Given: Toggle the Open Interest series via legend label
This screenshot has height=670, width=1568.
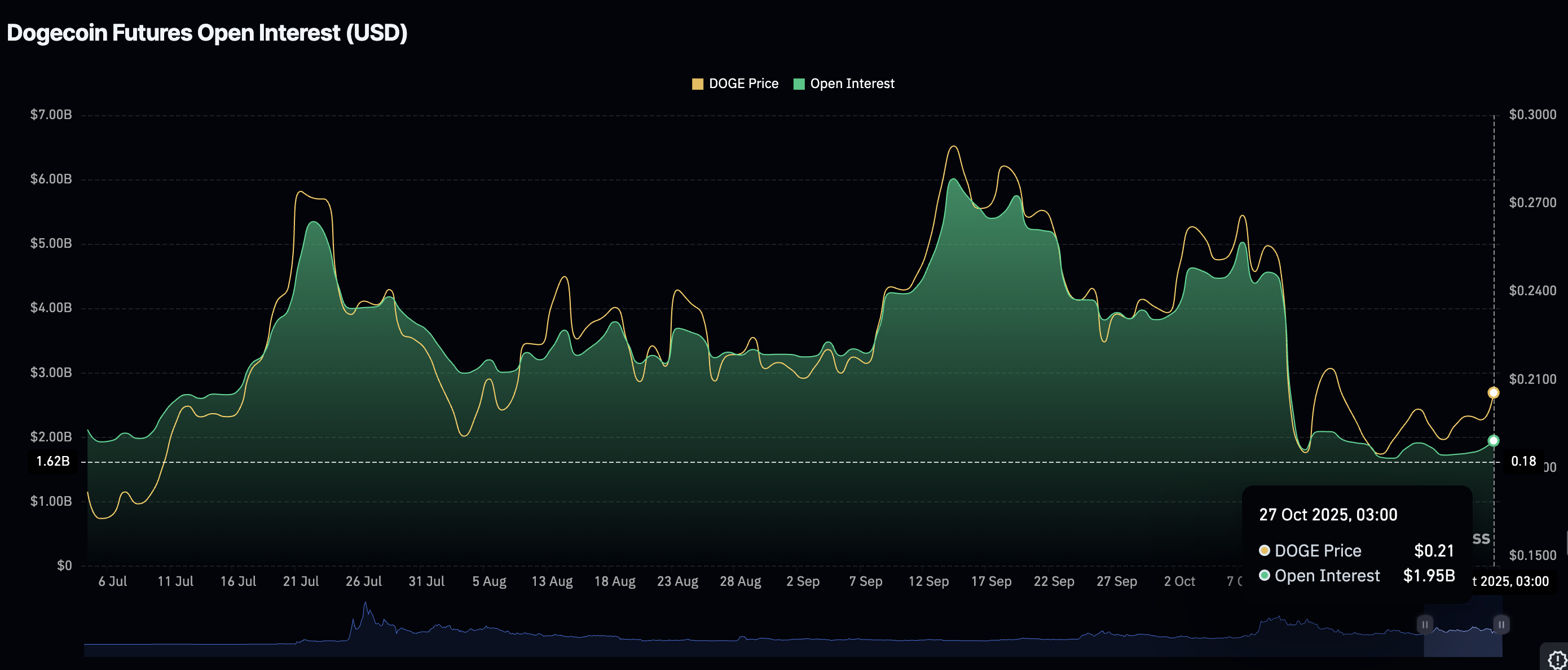Looking at the screenshot, I should pos(852,84).
